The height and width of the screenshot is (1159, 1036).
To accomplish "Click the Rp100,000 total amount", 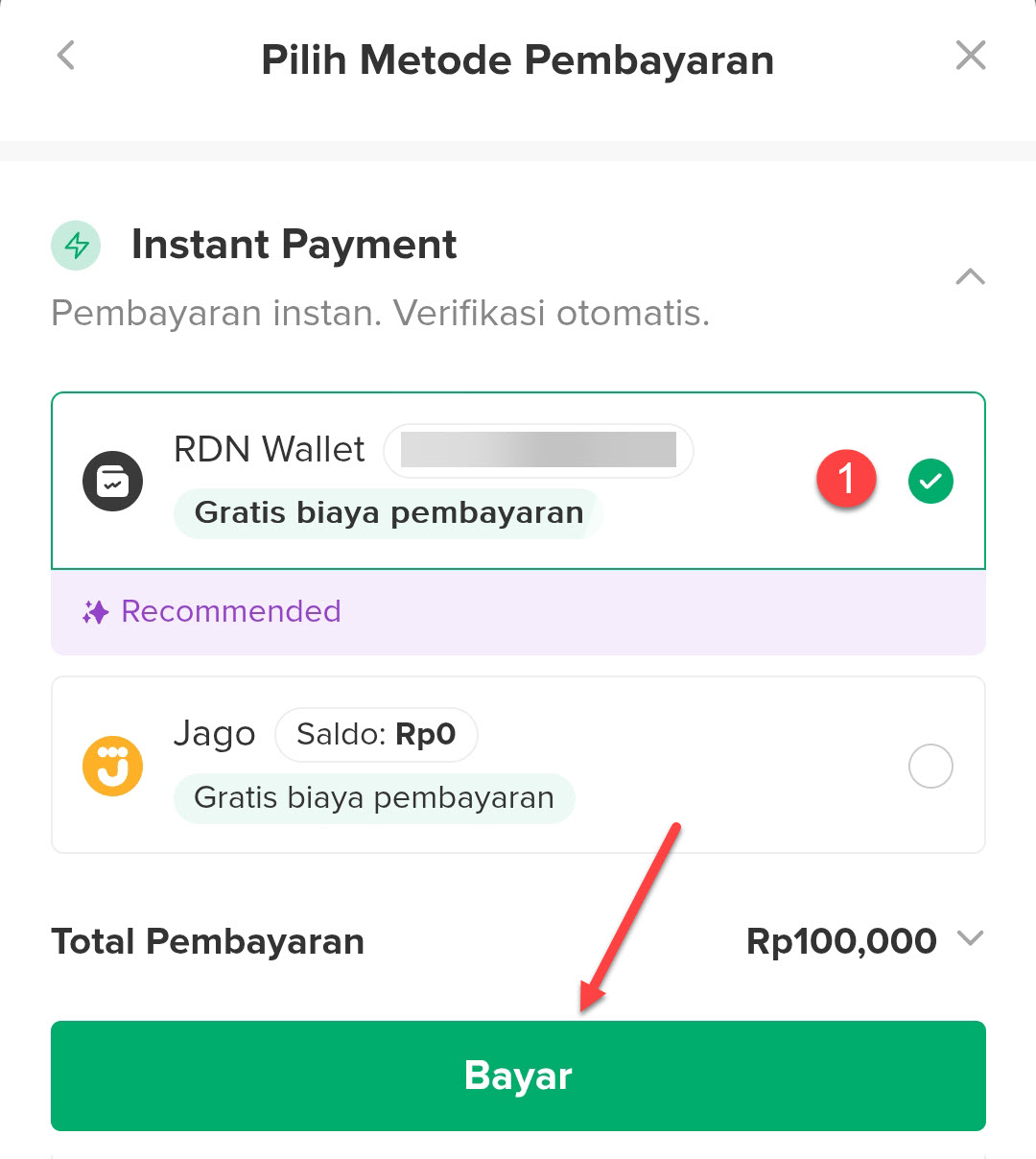I will 841,941.
